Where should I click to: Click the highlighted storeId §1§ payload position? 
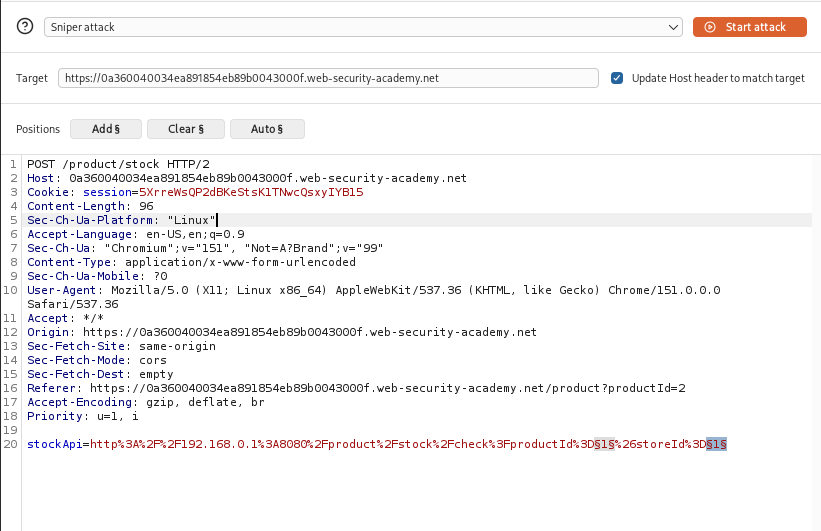(x=716, y=444)
